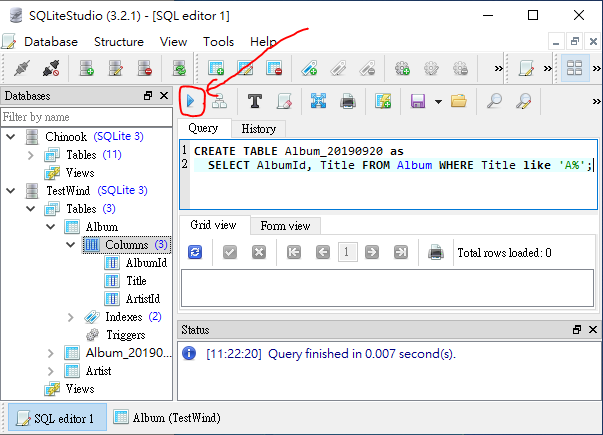Image resolution: width=603 pixels, height=435 pixels.
Task: Create a trigger gear icon
Action: click(x=402, y=69)
